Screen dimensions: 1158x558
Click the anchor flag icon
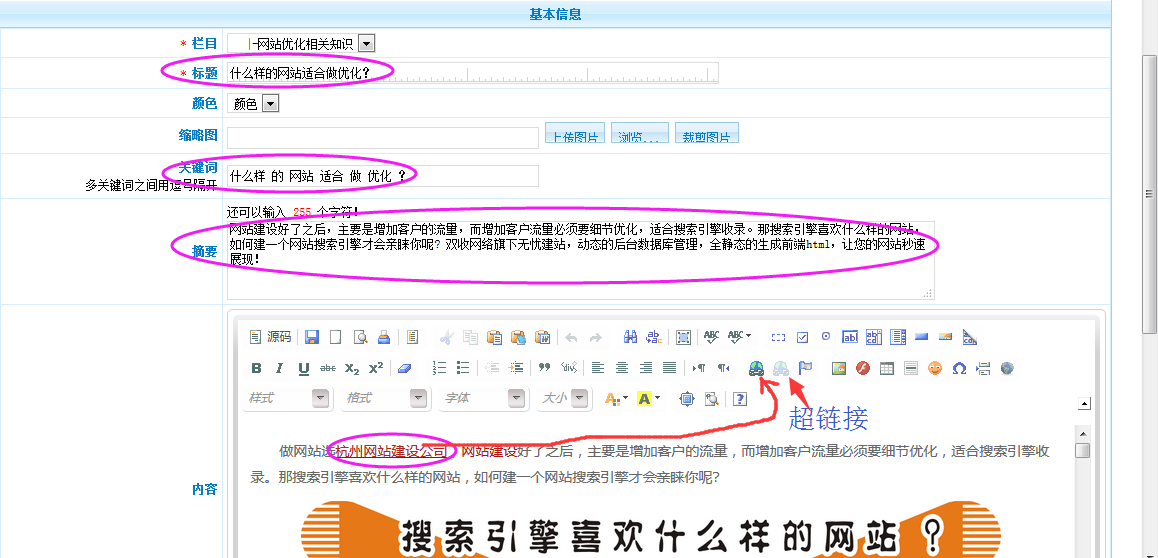[805, 368]
